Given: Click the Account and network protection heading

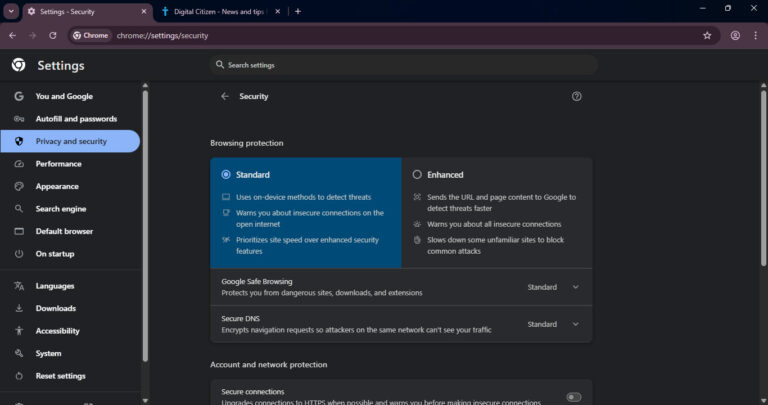Looking at the screenshot, I should point(268,365).
